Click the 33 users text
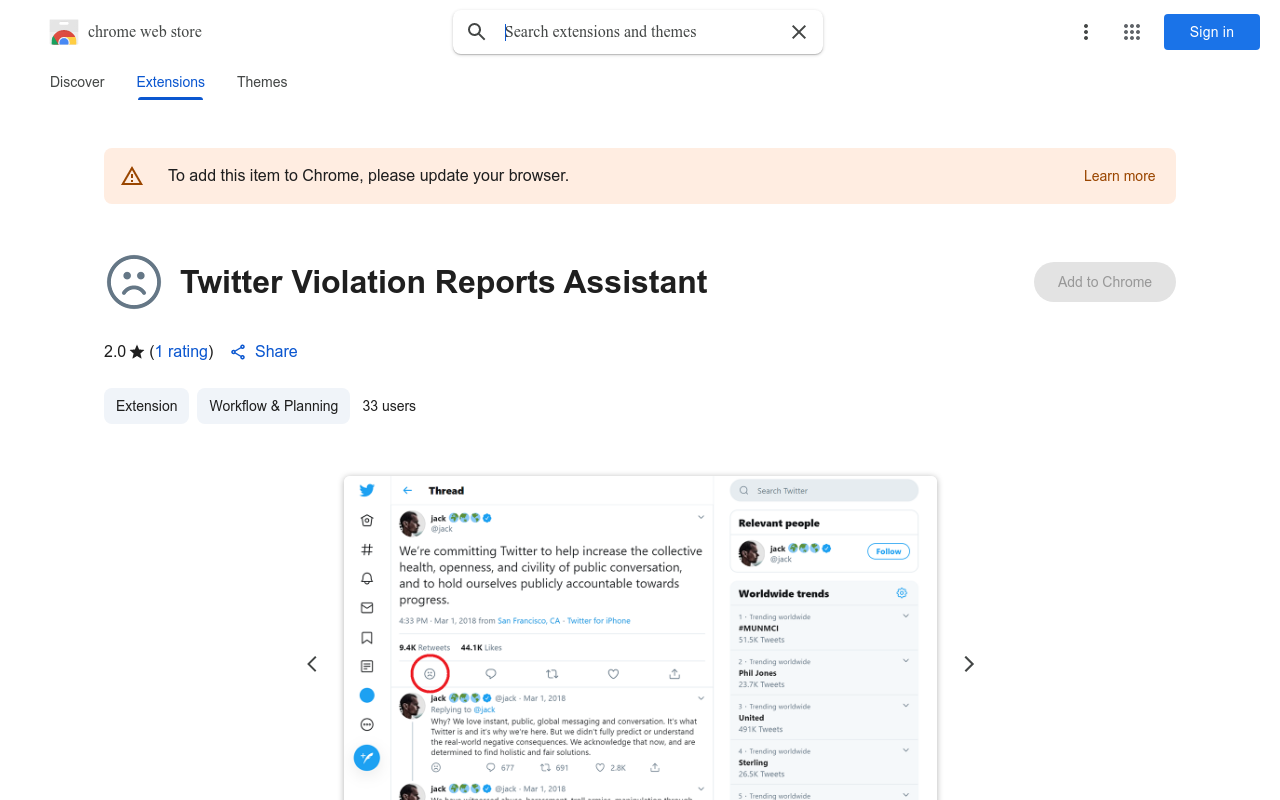 tap(389, 406)
